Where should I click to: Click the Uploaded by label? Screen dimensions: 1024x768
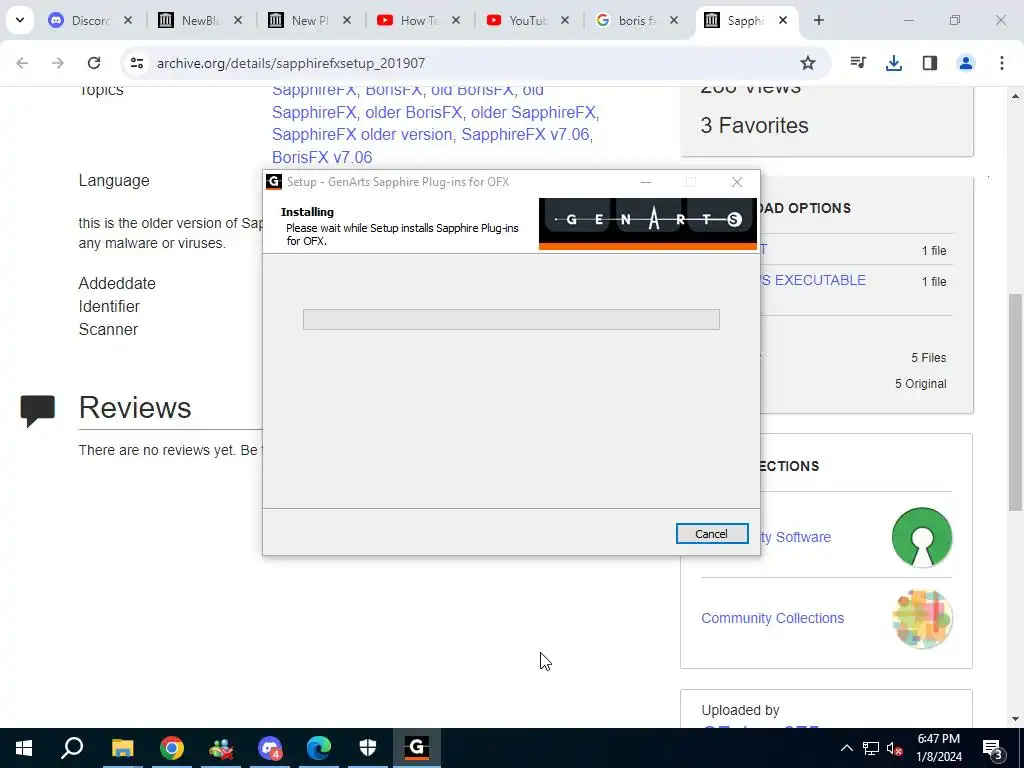coord(741,710)
